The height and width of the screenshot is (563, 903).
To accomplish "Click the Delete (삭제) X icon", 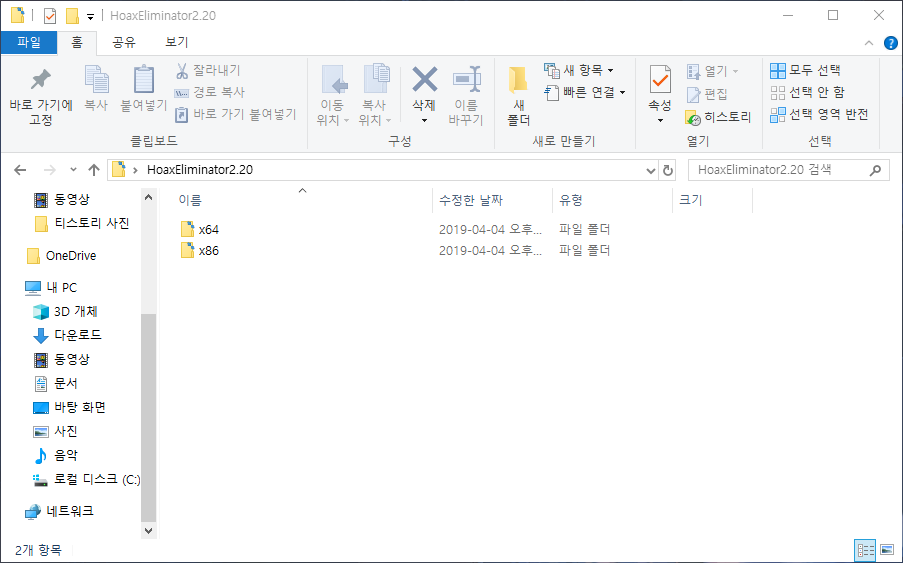I will 424,79.
